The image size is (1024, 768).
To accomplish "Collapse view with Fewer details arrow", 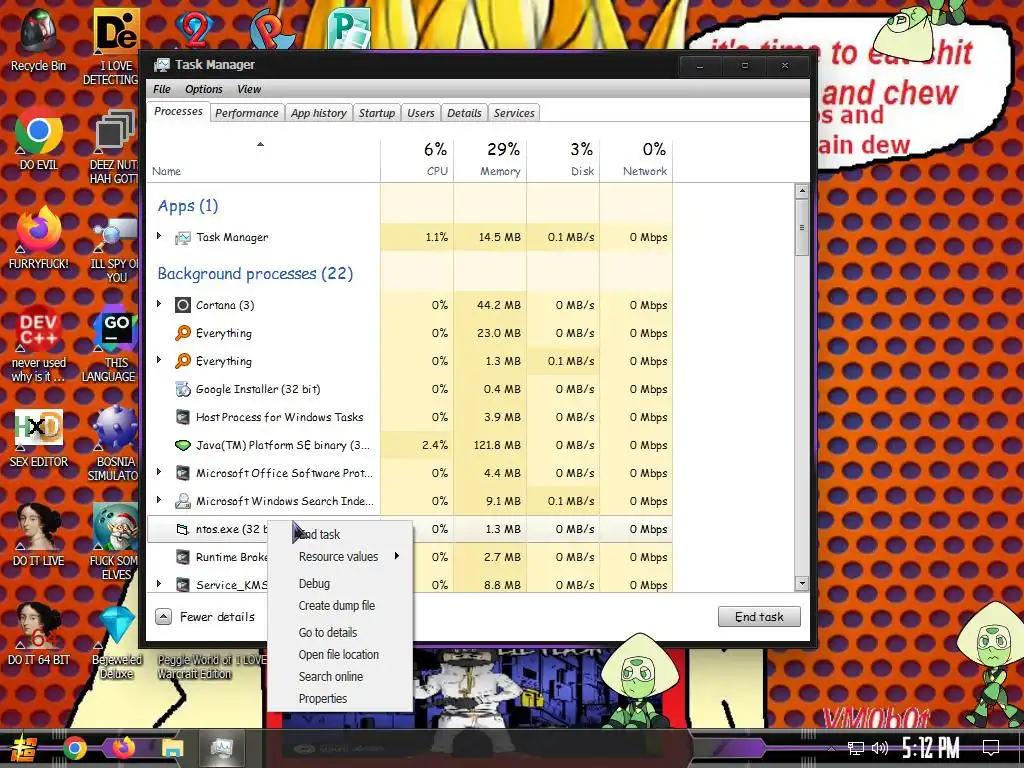I will point(164,616).
